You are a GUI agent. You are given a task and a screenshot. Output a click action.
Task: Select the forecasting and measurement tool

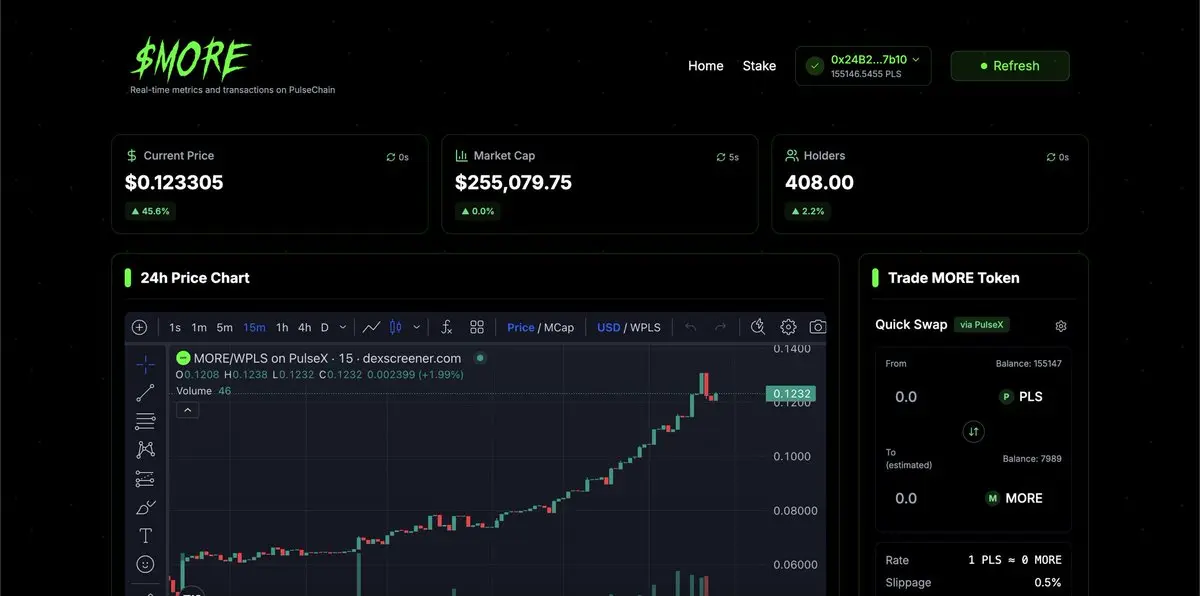pyautogui.click(x=145, y=479)
